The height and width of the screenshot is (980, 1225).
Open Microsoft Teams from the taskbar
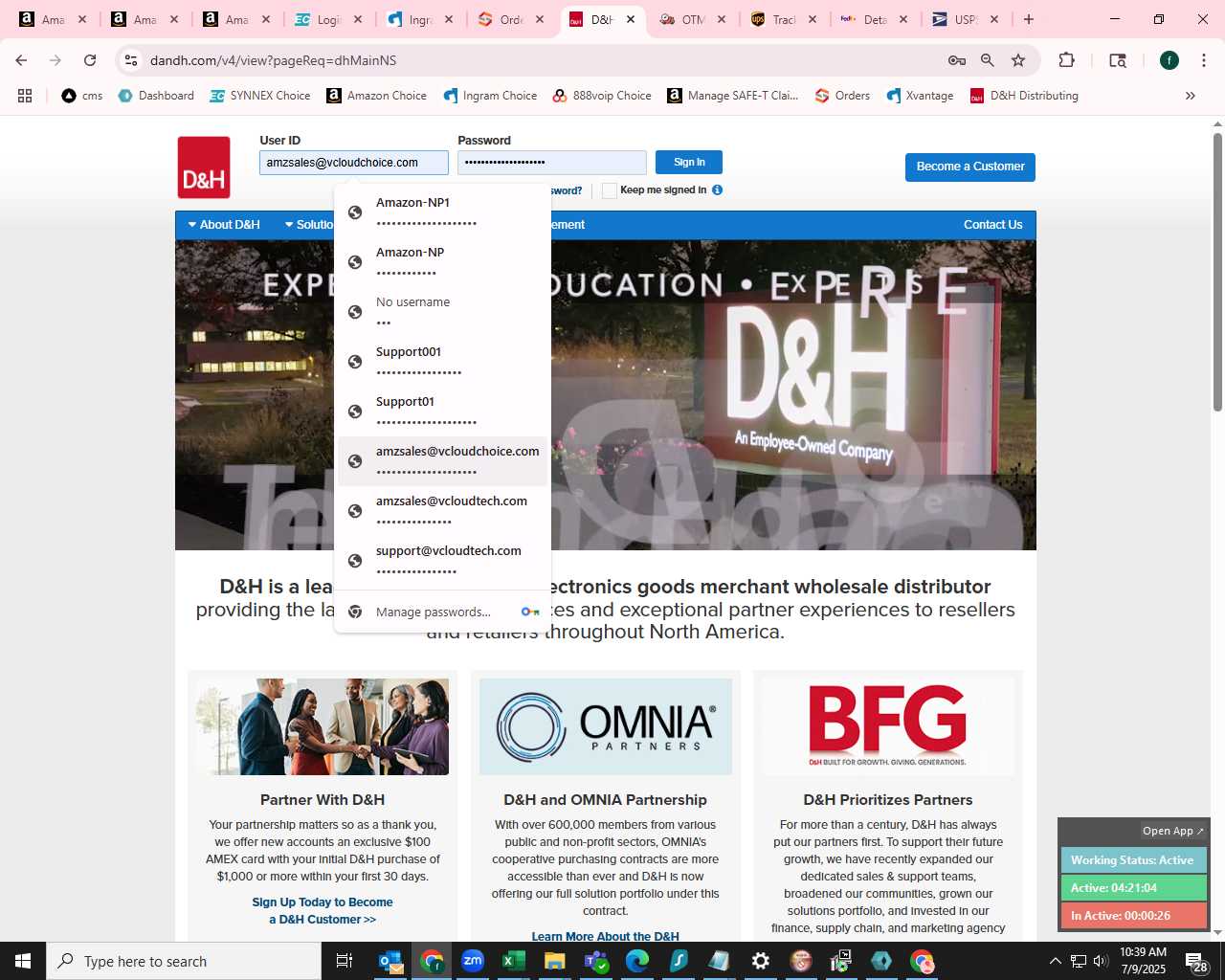point(596,961)
